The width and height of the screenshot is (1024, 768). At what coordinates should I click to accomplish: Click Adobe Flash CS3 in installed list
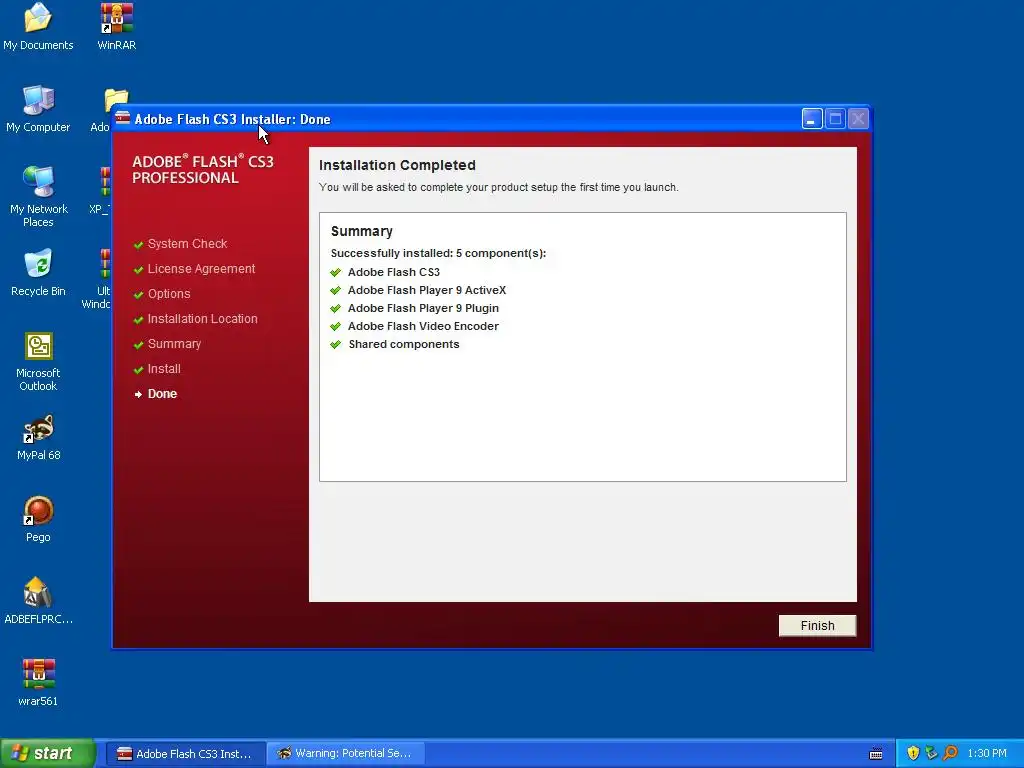[x=394, y=272]
